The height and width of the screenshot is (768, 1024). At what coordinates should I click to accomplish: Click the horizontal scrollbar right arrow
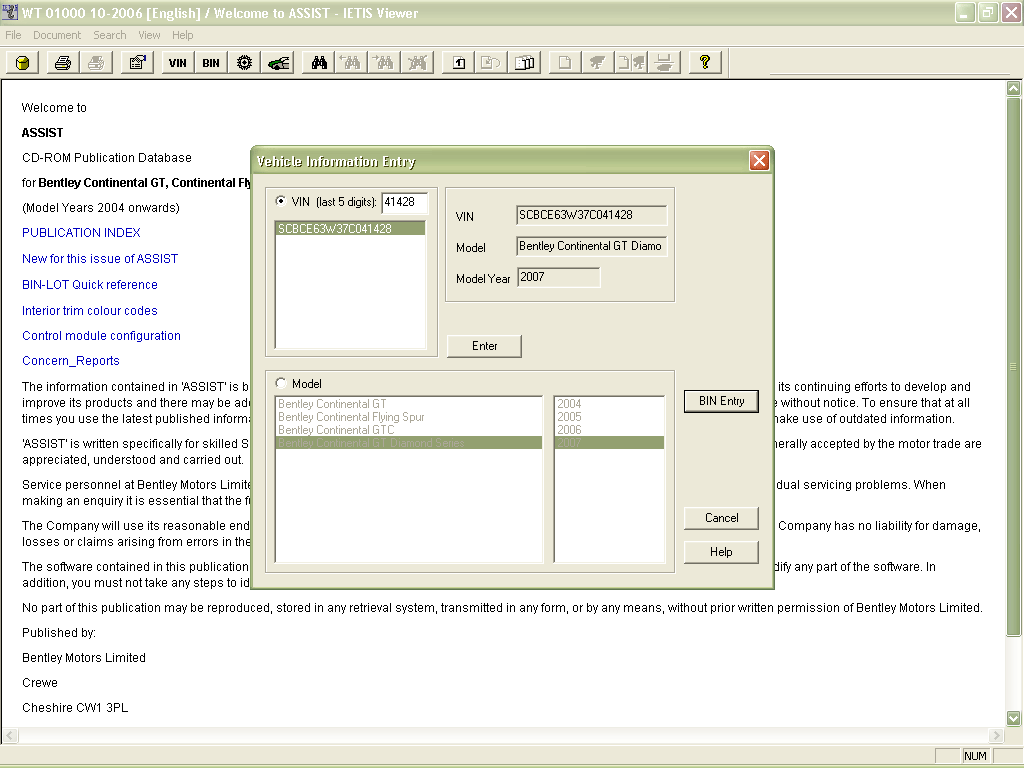[x=997, y=735]
